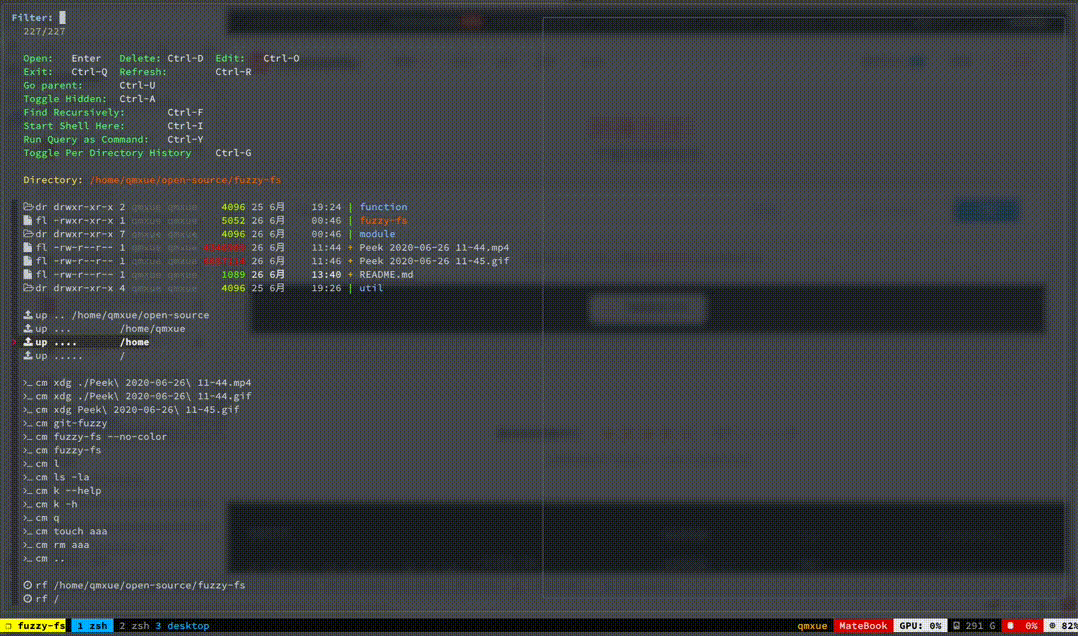Click folder icon of module directory row
Viewport: 1078px width, 636px height.
click(x=28, y=234)
